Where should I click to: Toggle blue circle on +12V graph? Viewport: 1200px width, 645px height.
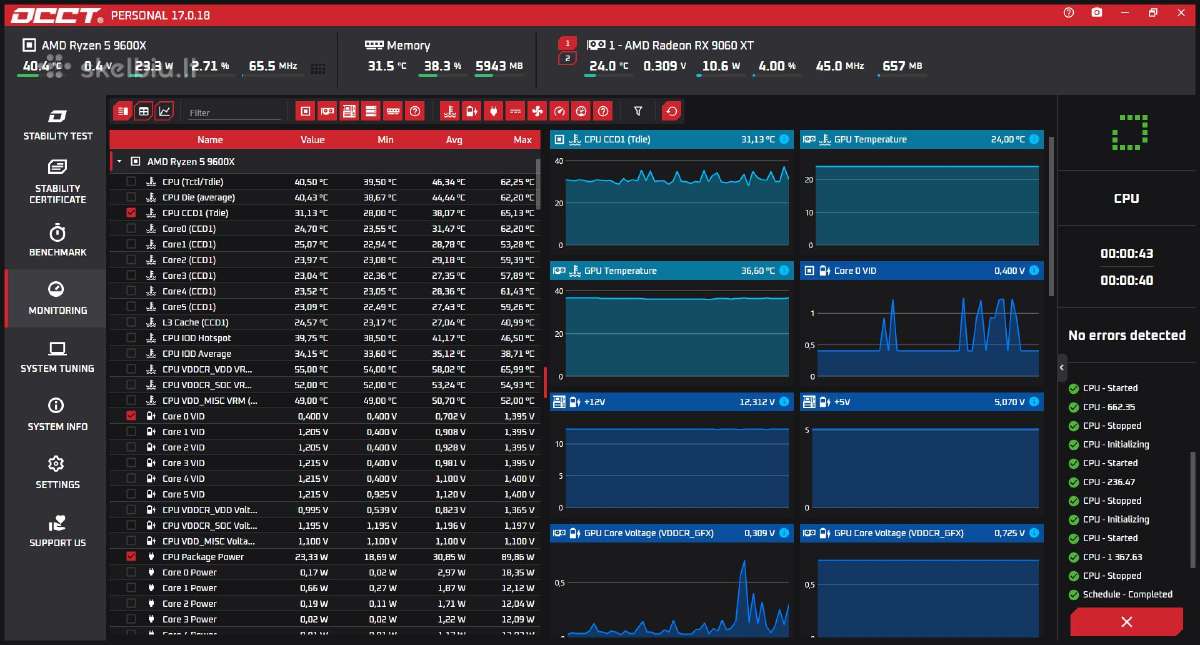(784, 402)
